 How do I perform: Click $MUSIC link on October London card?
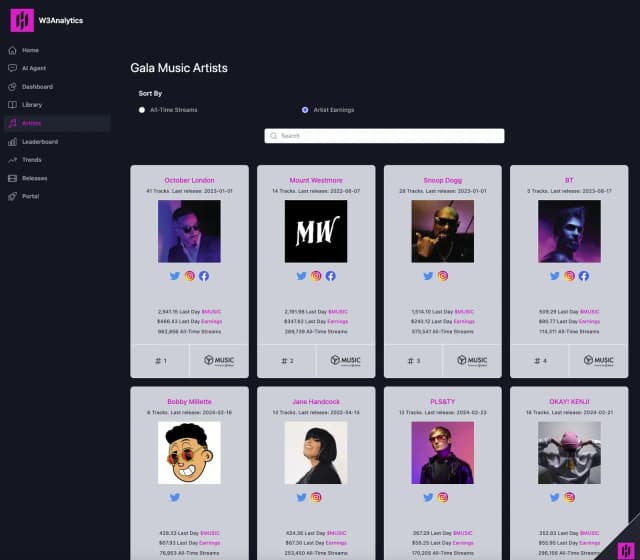pyautogui.click(x=211, y=312)
